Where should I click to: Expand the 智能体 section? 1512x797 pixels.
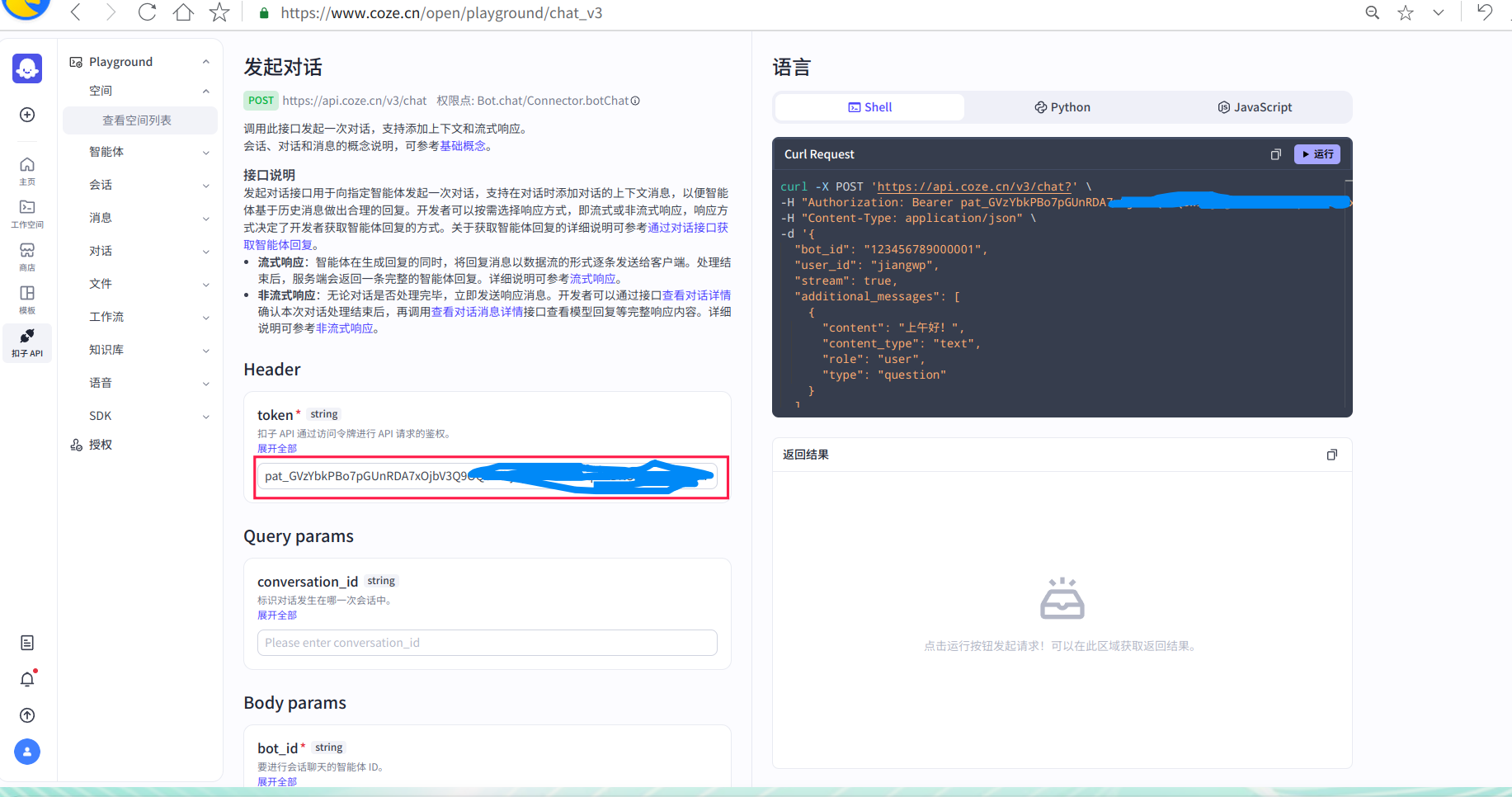coord(206,153)
